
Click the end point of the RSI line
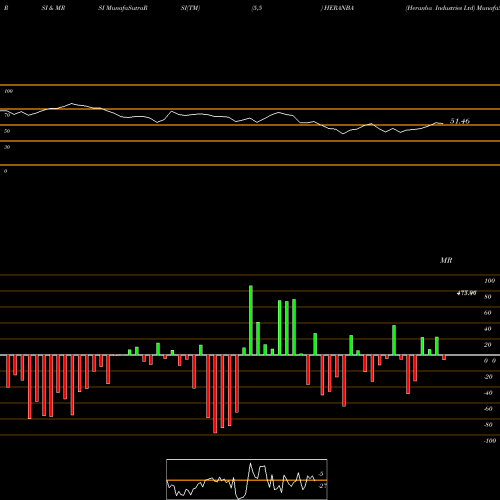(x=443, y=124)
